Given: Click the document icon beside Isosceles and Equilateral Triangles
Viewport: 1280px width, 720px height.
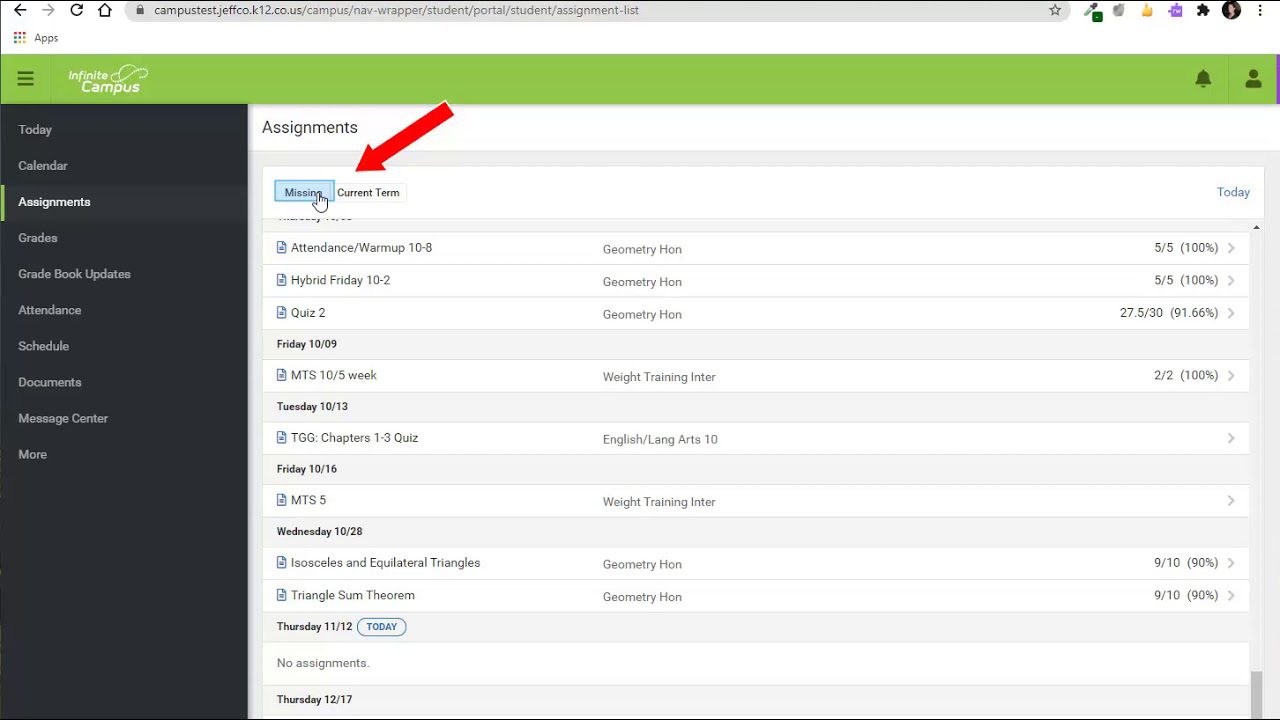Looking at the screenshot, I should tap(282, 563).
